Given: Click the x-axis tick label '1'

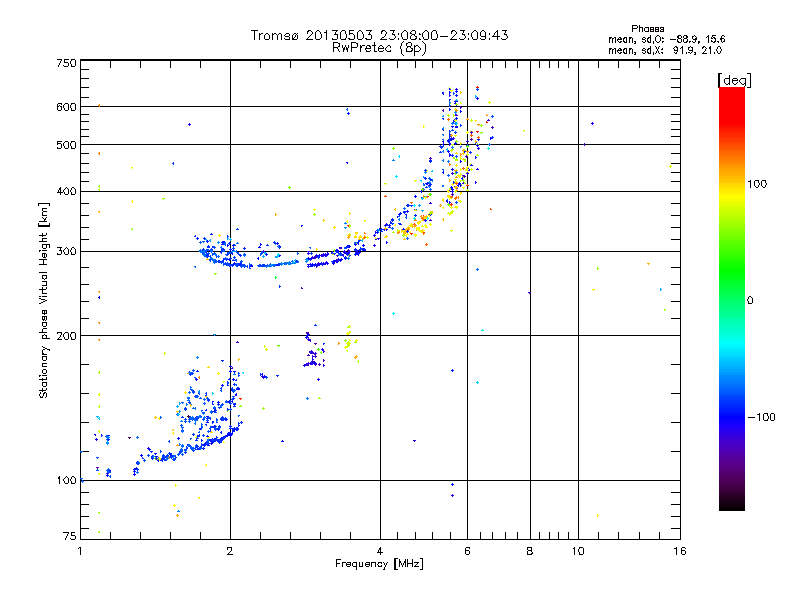Looking at the screenshot, I should 81,551.
